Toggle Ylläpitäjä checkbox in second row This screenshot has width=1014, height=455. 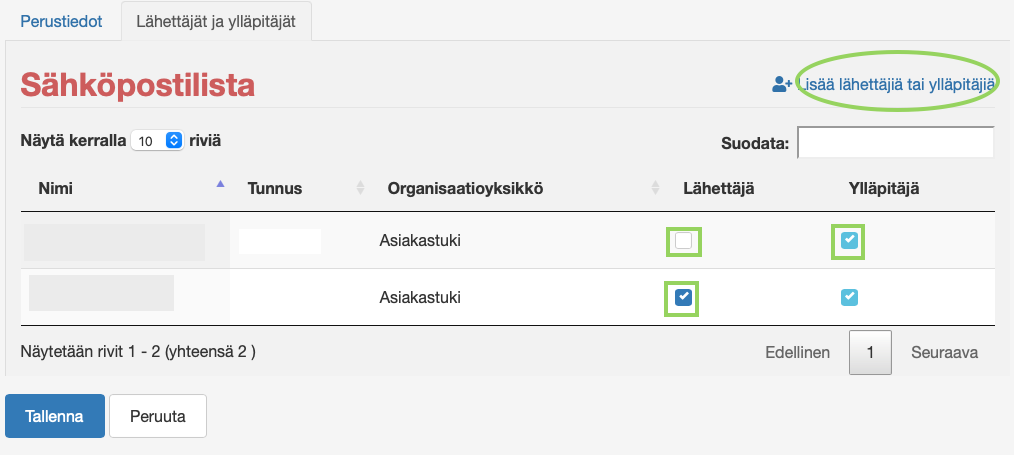[x=849, y=297]
